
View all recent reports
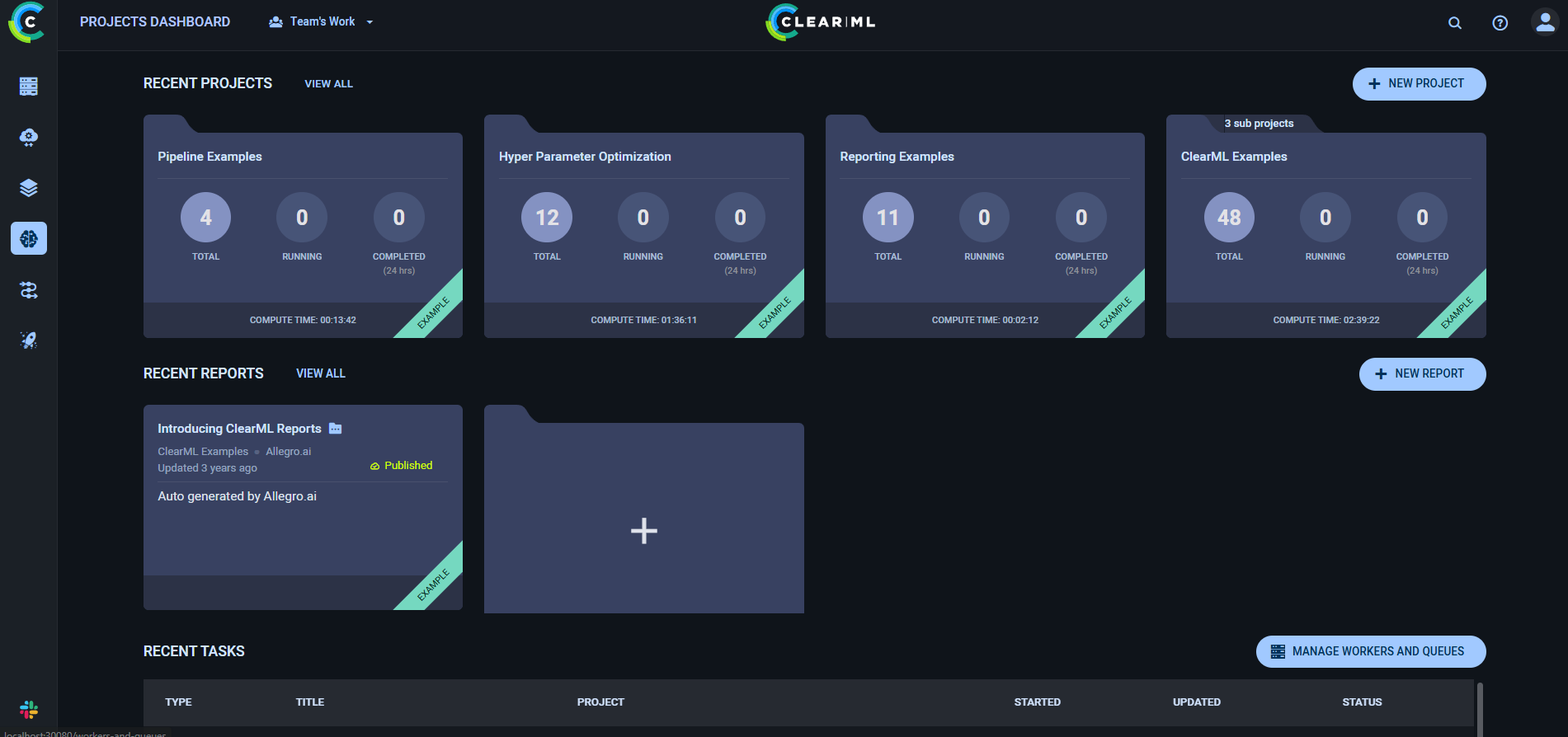321,373
